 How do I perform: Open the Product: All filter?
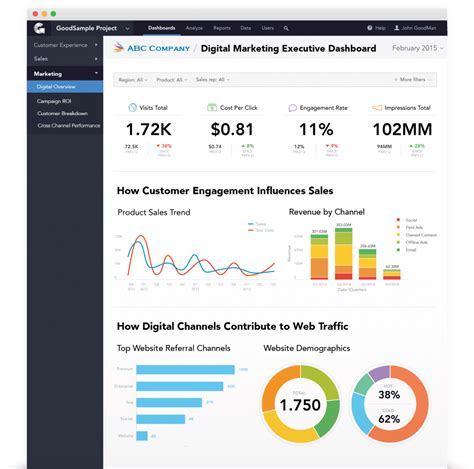click(172, 80)
